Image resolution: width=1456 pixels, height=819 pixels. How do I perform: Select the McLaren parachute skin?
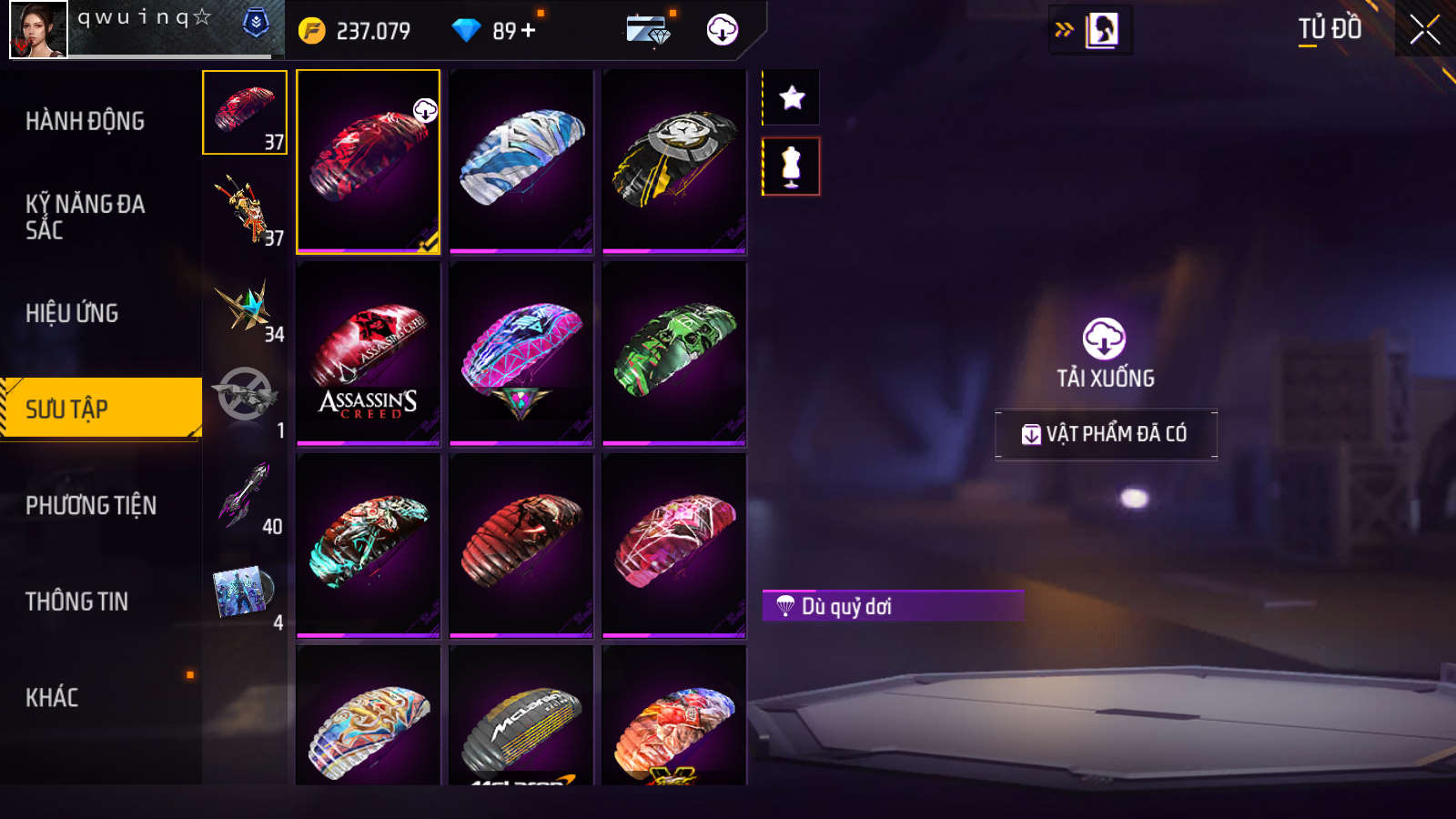tap(521, 714)
